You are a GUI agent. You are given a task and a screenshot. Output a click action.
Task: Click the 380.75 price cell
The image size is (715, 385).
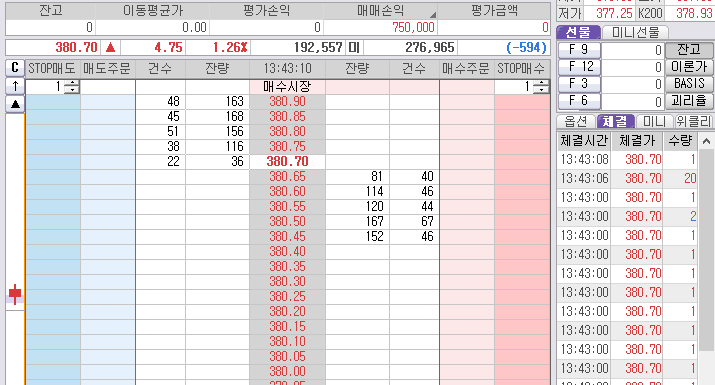point(287,146)
